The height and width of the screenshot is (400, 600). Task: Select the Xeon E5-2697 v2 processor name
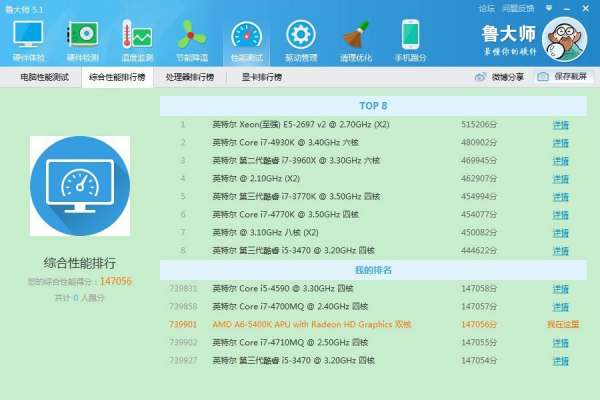[x=301, y=124]
